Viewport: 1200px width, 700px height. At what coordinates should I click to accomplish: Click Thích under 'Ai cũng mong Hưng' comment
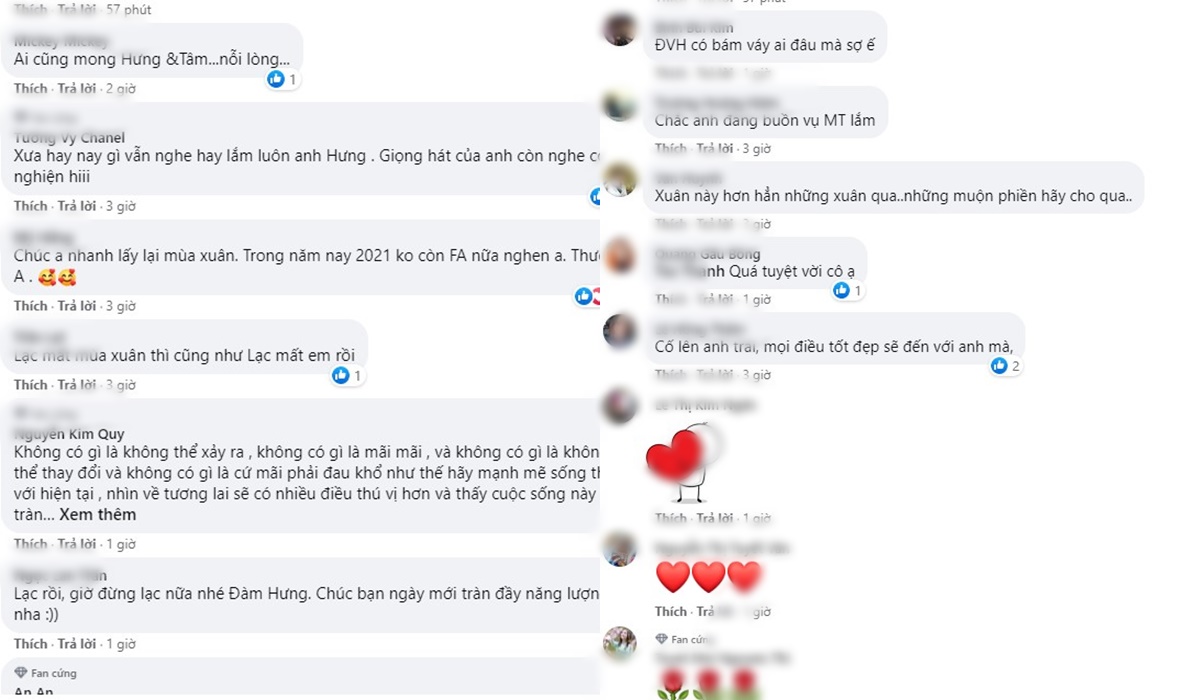30,89
